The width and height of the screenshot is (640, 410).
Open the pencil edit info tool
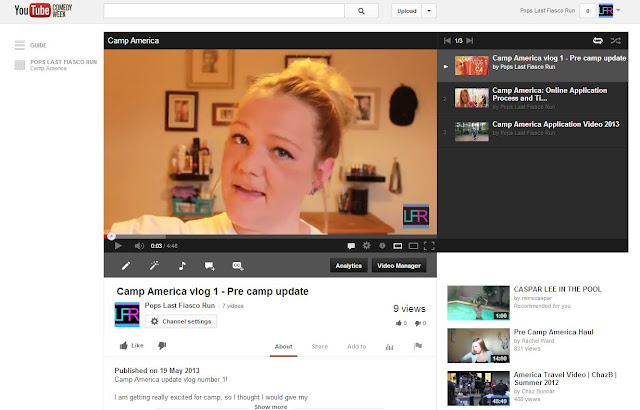[126, 266]
